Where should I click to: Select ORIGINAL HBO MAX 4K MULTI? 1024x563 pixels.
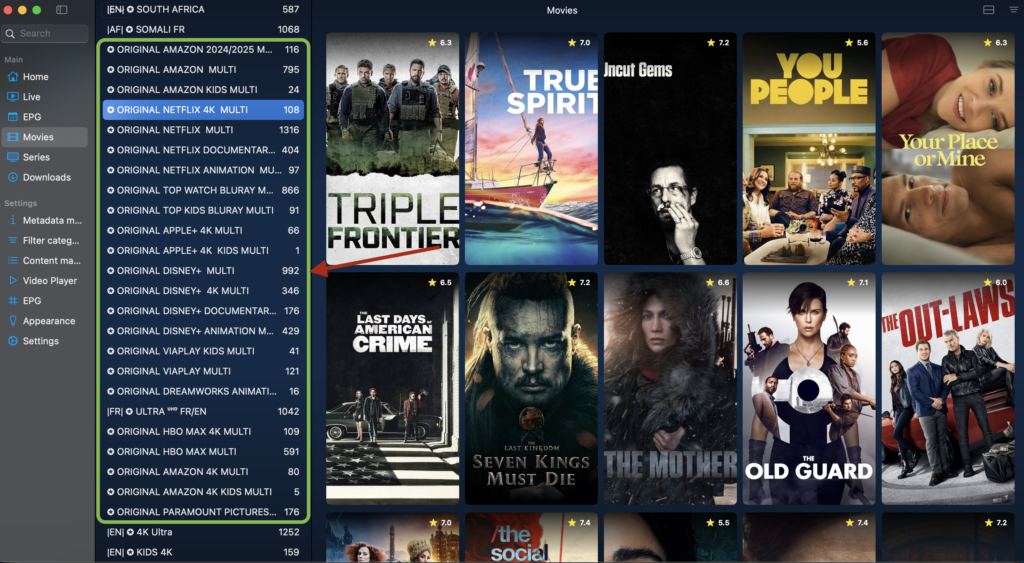[x=203, y=432]
